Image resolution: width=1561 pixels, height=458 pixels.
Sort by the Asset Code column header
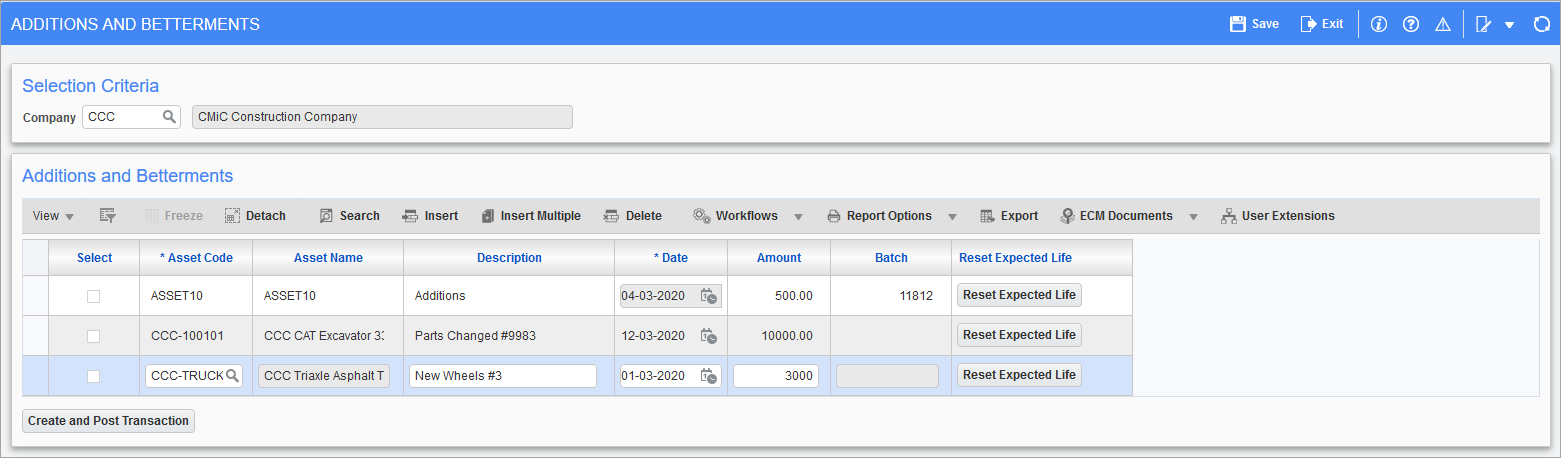click(196, 258)
